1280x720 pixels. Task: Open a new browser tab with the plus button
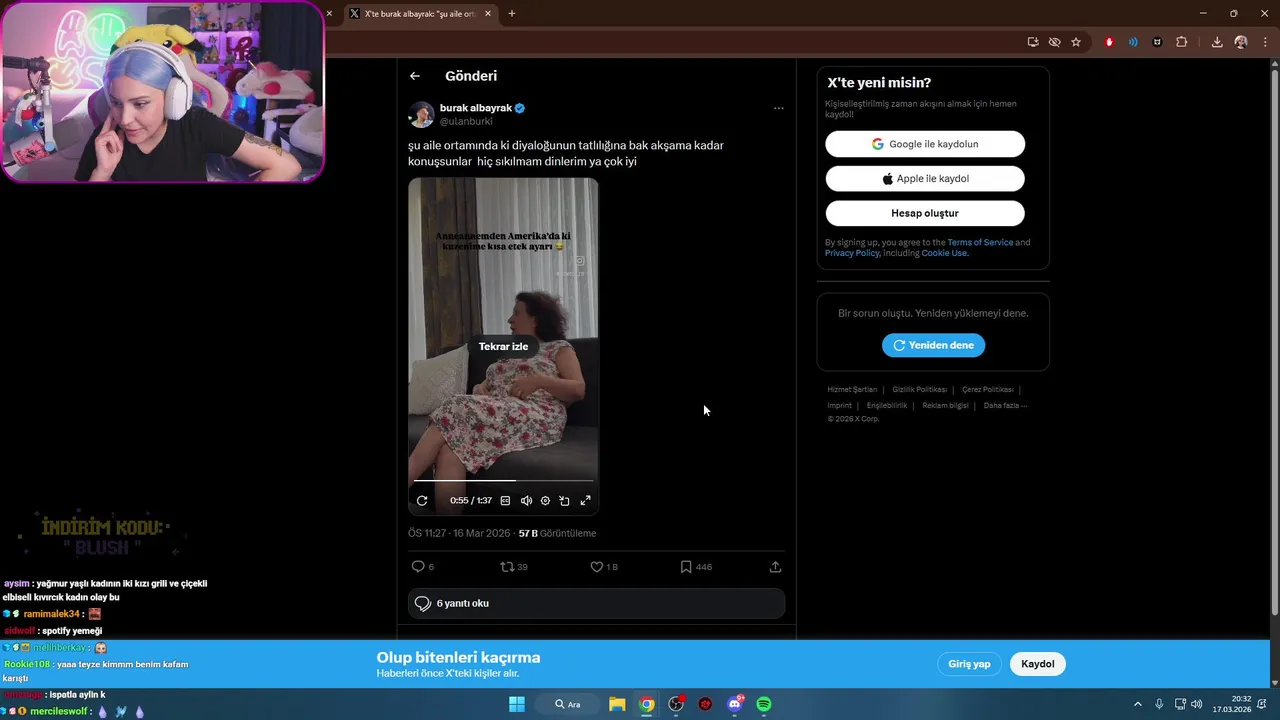[512, 14]
